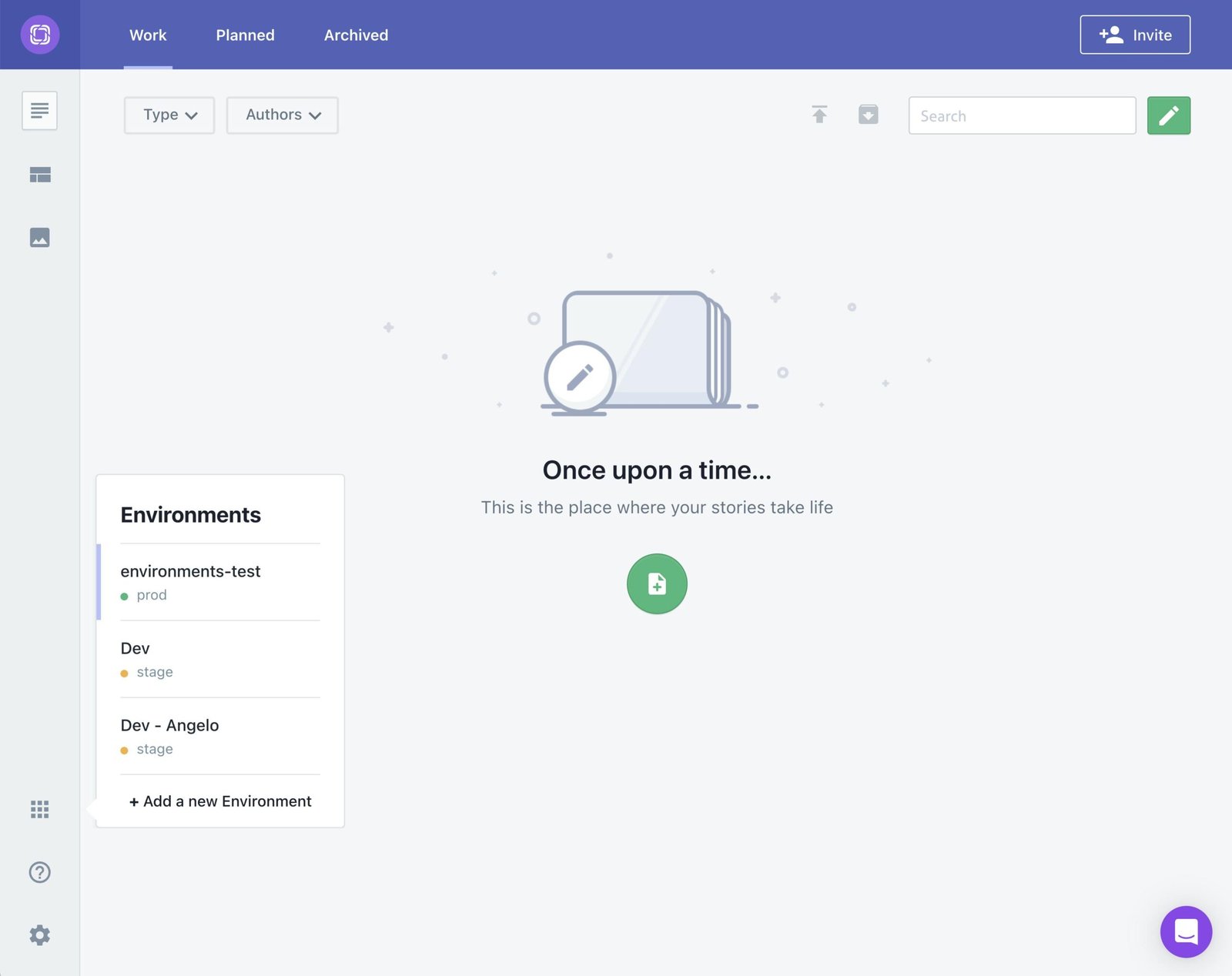
Task: Open the Storyblok logo in the corner
Action: pos(40,35)
